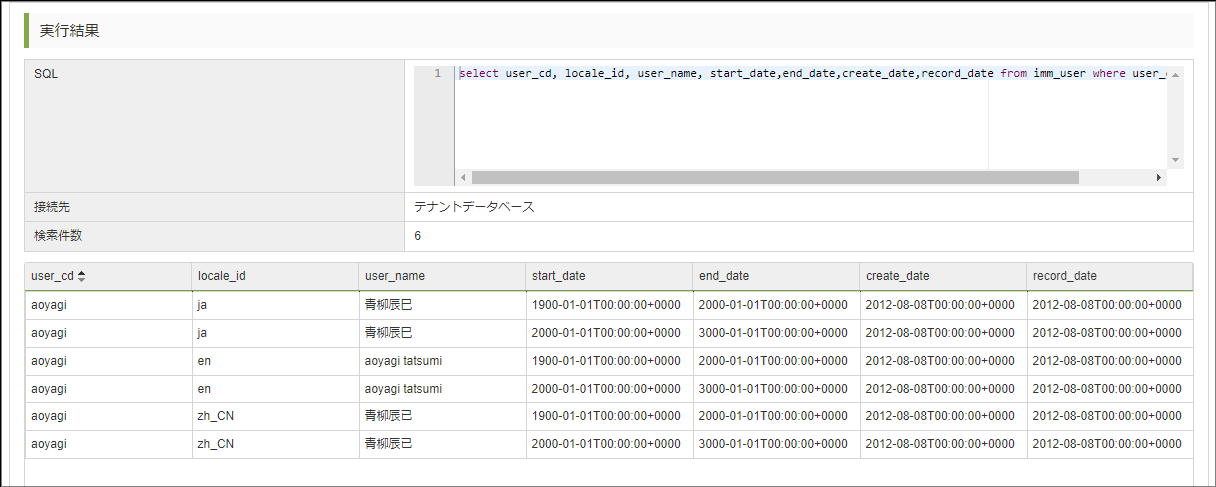Click the first zh_CN locale cell

point(216,416)
